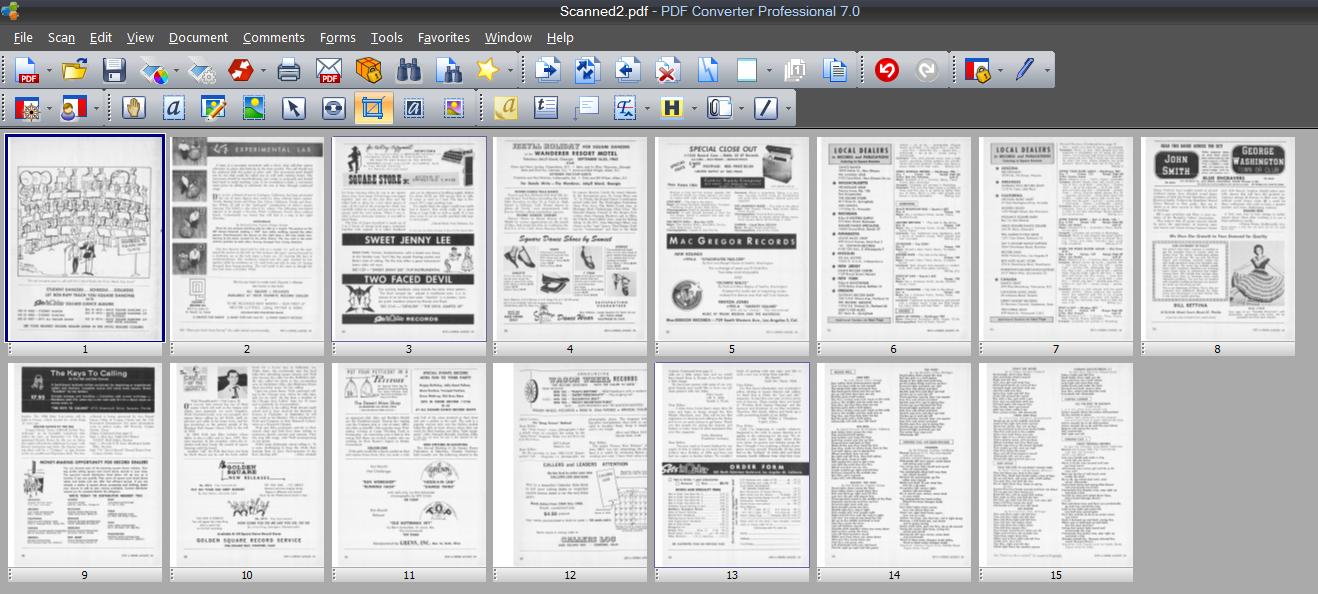Undo with the red circular arrow
This screenshot has width=1318, height=594.
887,70
